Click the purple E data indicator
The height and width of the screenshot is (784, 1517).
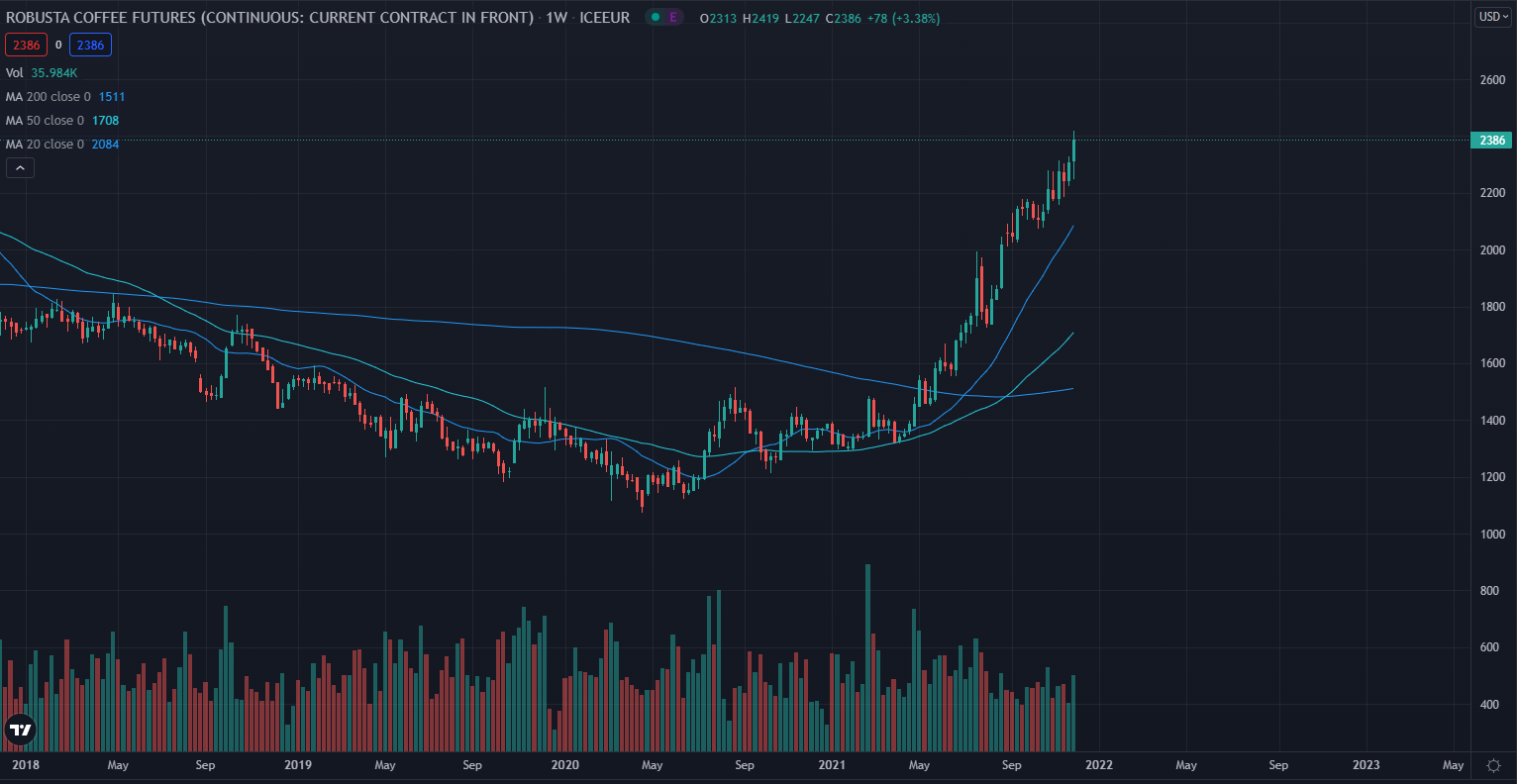pyautogui.click(x=673, y=18)
